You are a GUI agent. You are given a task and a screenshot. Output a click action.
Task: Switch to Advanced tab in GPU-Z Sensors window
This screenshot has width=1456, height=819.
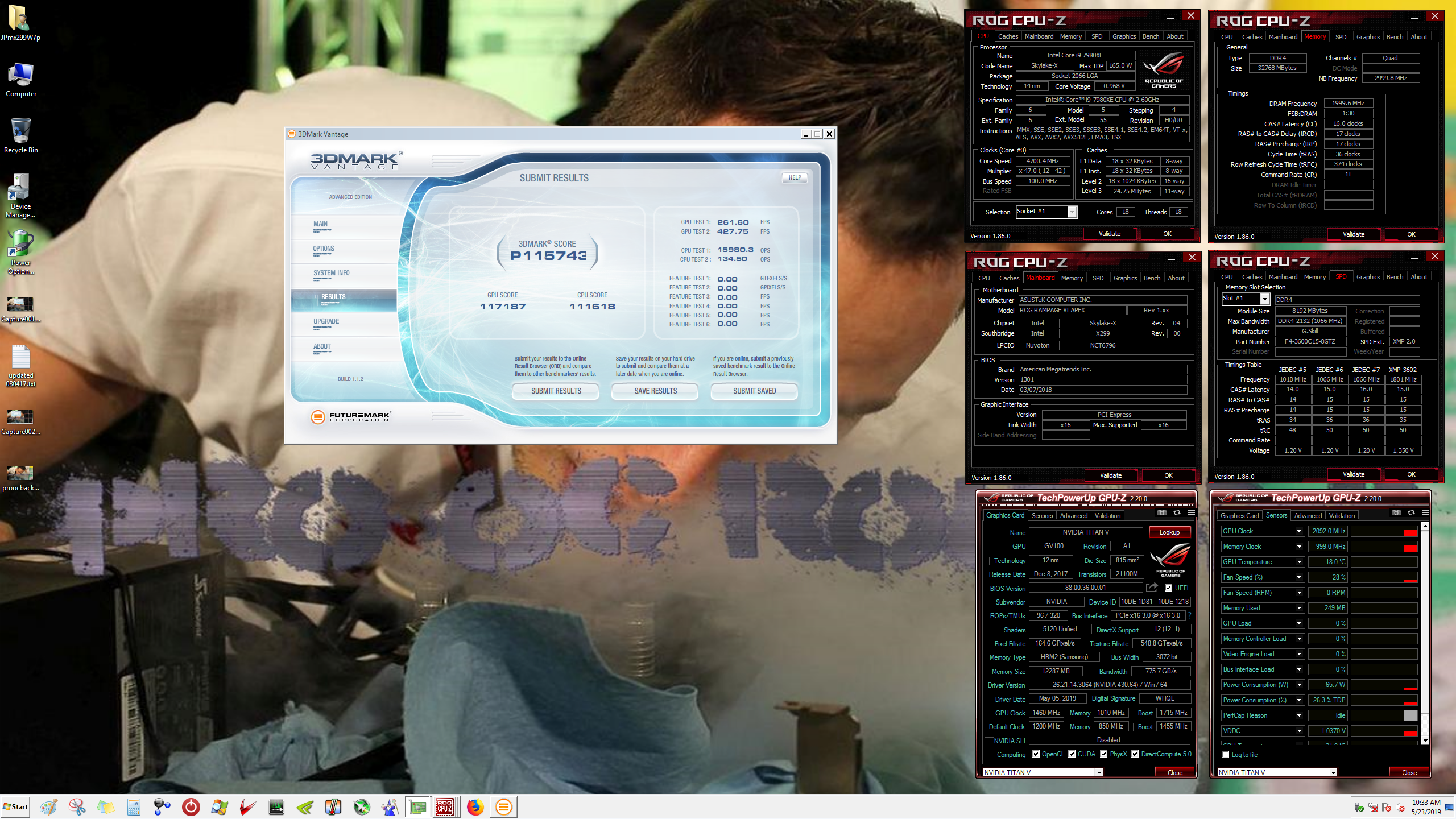[x=1308, y=515]
